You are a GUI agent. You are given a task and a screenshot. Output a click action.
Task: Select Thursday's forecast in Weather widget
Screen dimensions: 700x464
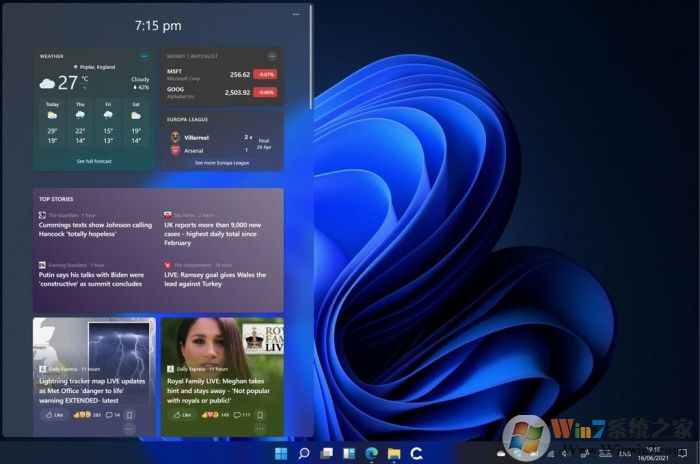tap(79, 122)
